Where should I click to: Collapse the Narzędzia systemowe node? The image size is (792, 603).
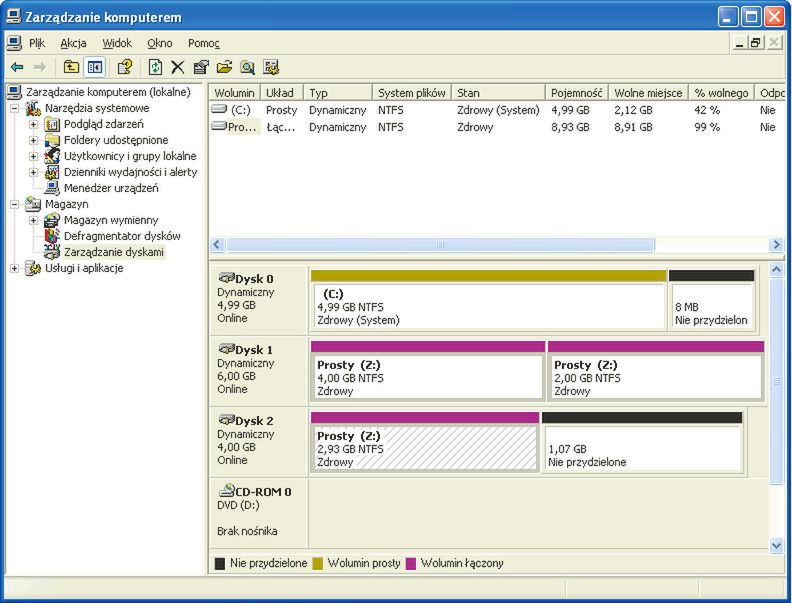pyautogui.click(x=15, y=108)
